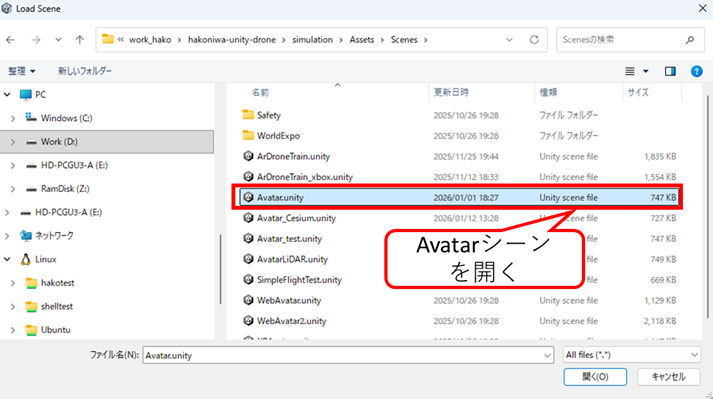The width and height of the screenshot is (713, 399).
Task: Navigate to Assets in breadcrumb
Action: tap(362, 40)
